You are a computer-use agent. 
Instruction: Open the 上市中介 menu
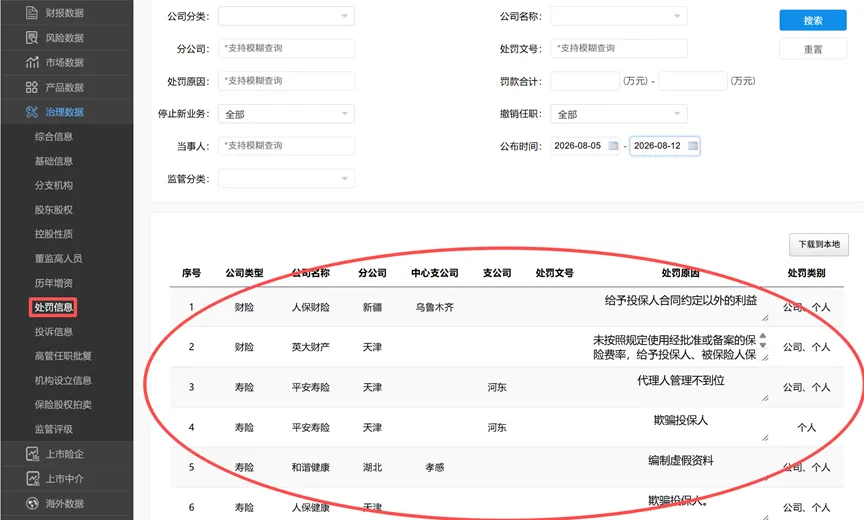point(67,478)
